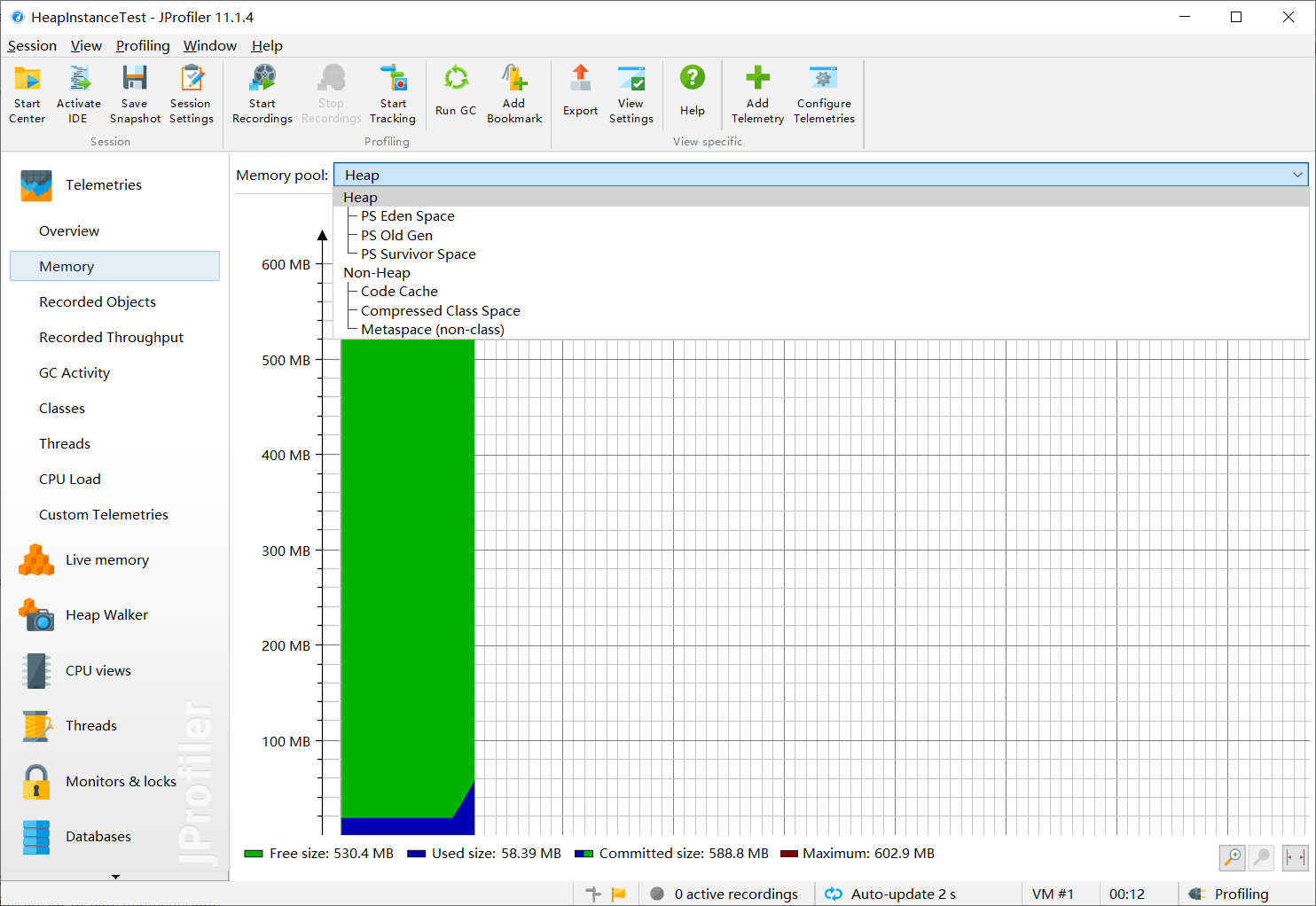Image resolution: width=1316 pixels, height=906 pixels.
Task: Open Help from toolbar
Action: pos(693,90)
